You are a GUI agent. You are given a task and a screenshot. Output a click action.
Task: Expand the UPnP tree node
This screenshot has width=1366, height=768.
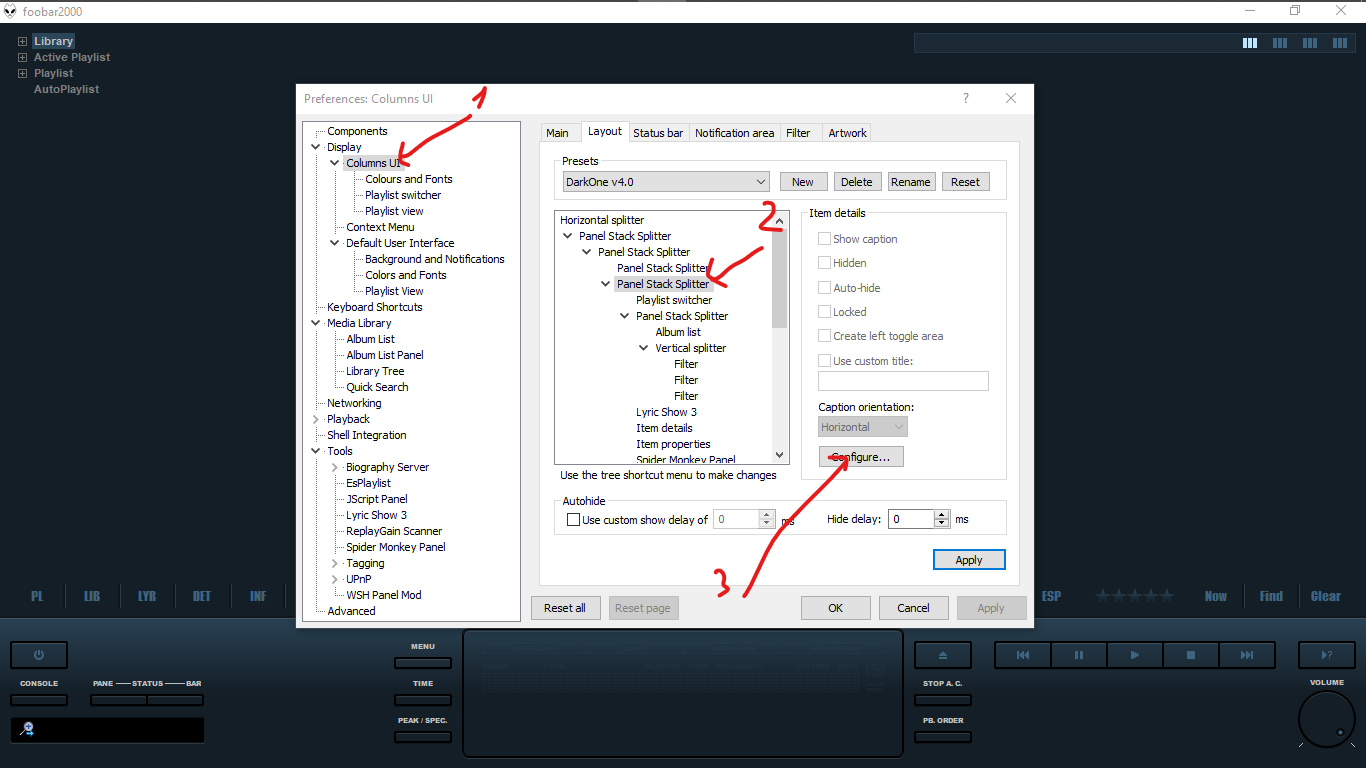point(335,579)
